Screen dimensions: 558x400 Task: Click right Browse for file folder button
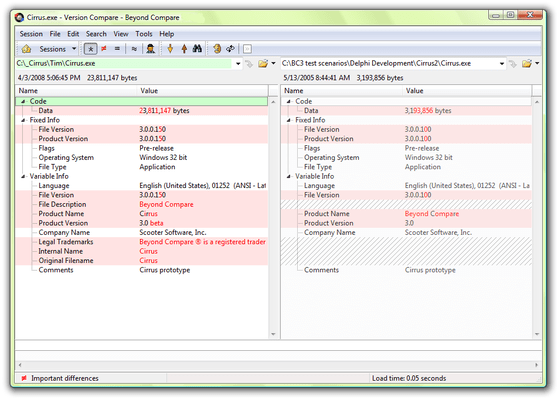tap(527, 64)
